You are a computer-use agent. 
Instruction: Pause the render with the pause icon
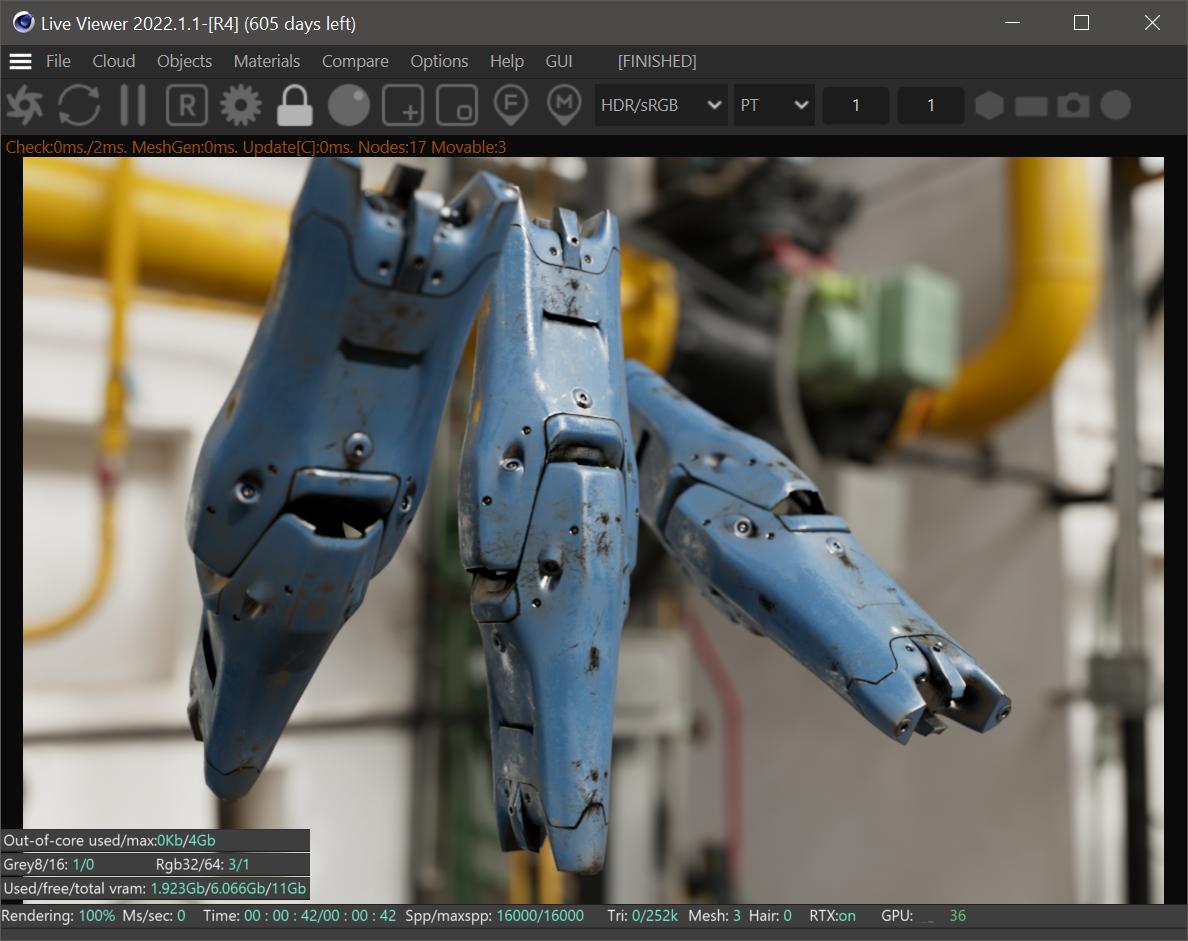[x=133, y=105]
